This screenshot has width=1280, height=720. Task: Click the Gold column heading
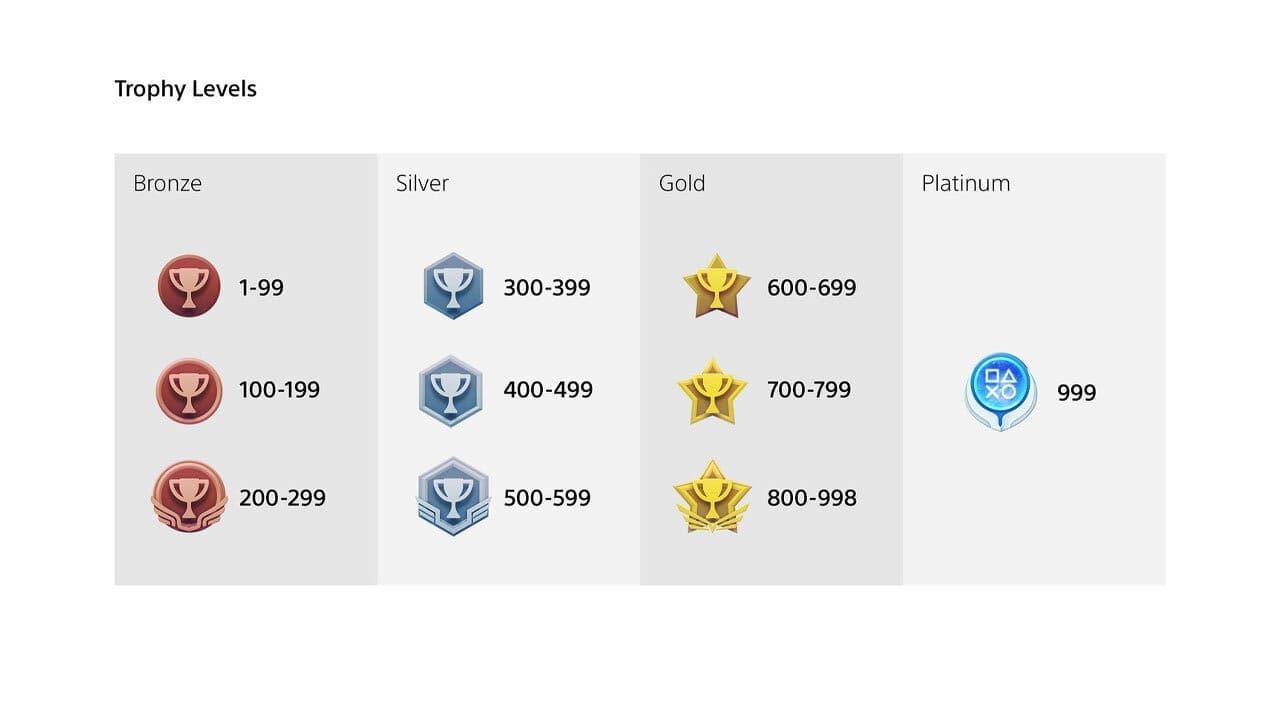point(682,183)
